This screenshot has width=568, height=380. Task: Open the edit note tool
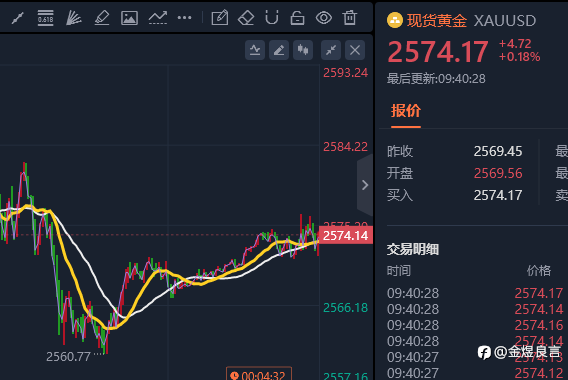(x=220, y=18)
